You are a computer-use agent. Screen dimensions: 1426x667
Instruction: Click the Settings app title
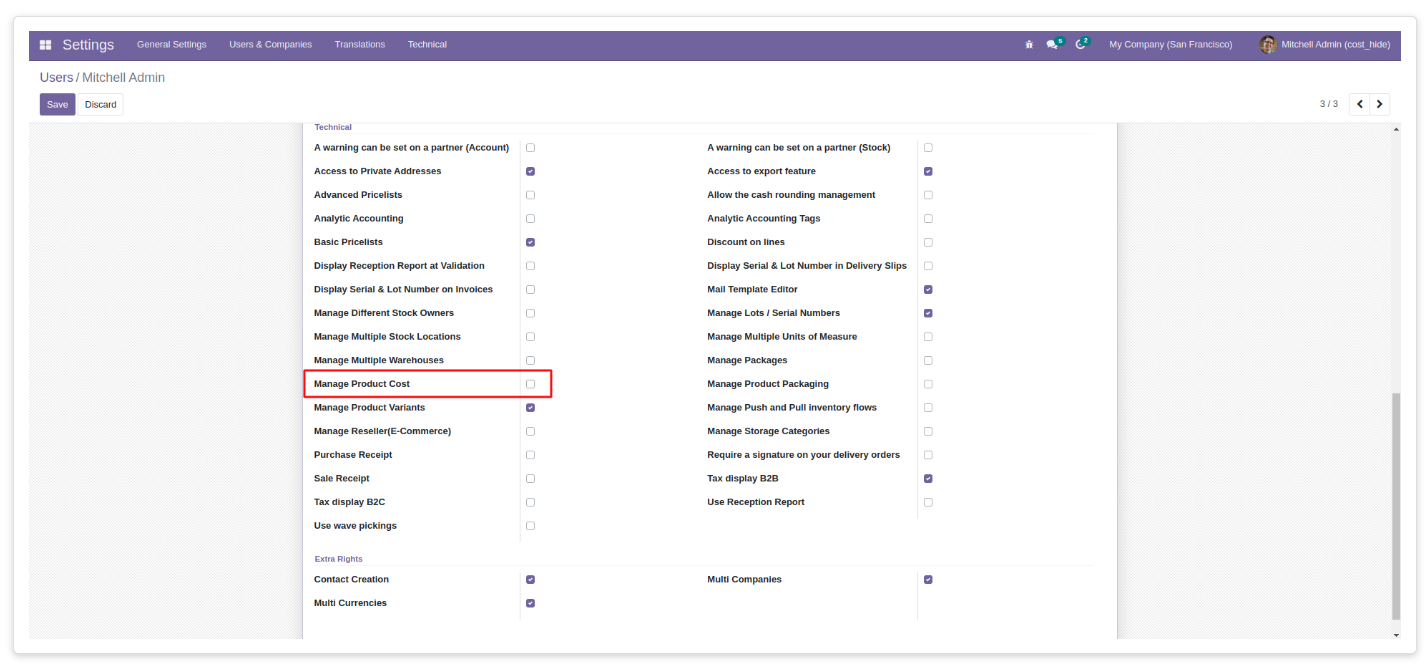[88, 45]
